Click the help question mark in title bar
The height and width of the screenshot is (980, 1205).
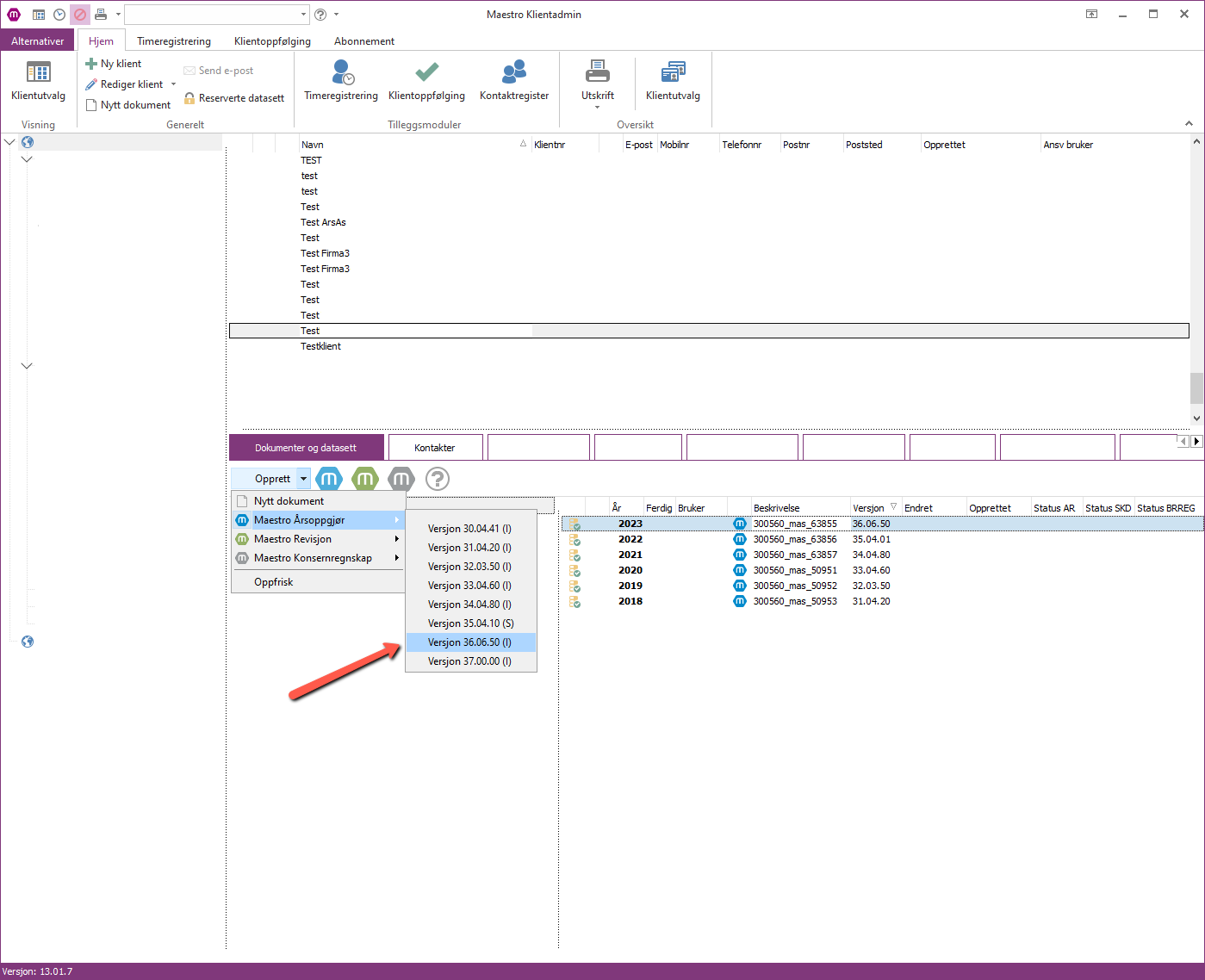[x=320, y=15]
